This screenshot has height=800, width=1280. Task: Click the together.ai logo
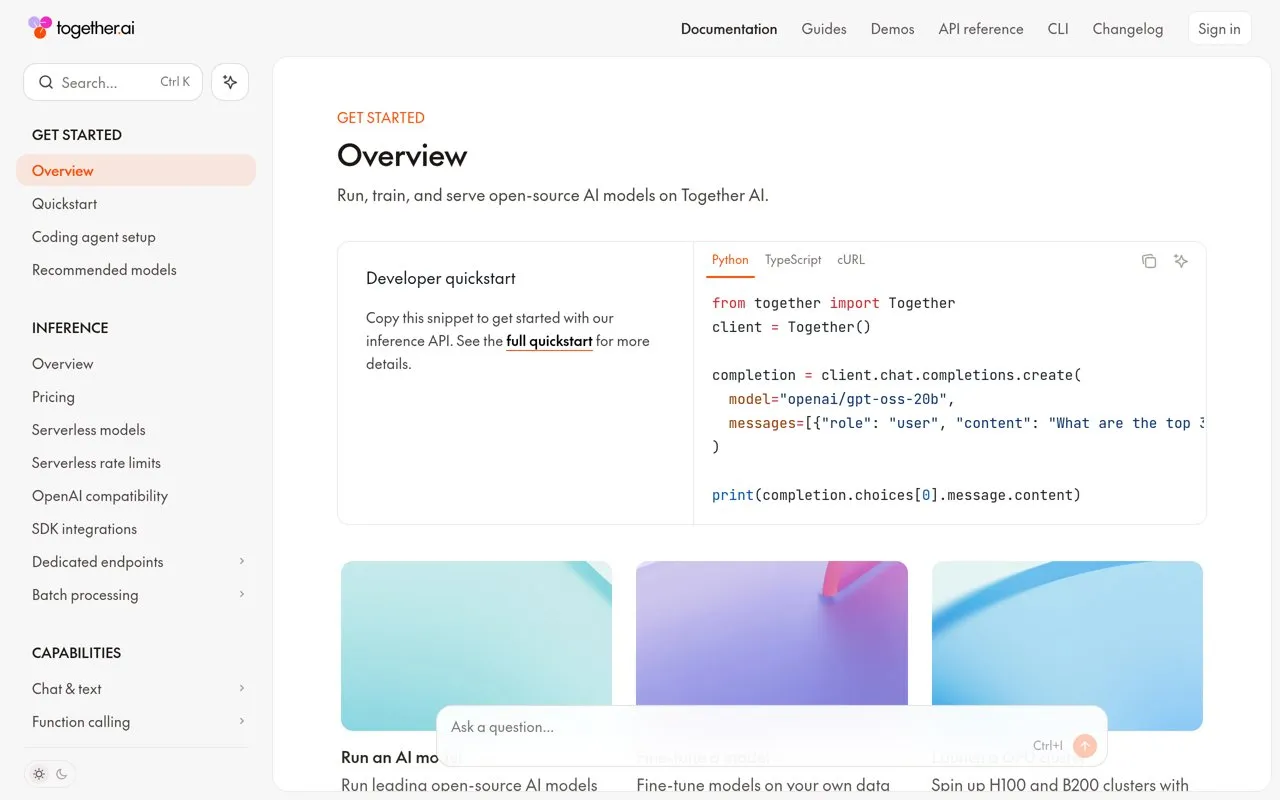click(x=81, y=28)
